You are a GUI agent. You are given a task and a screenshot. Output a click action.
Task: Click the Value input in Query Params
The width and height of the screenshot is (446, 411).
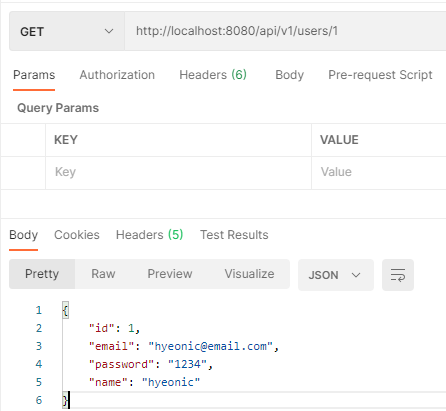(379, 172)
